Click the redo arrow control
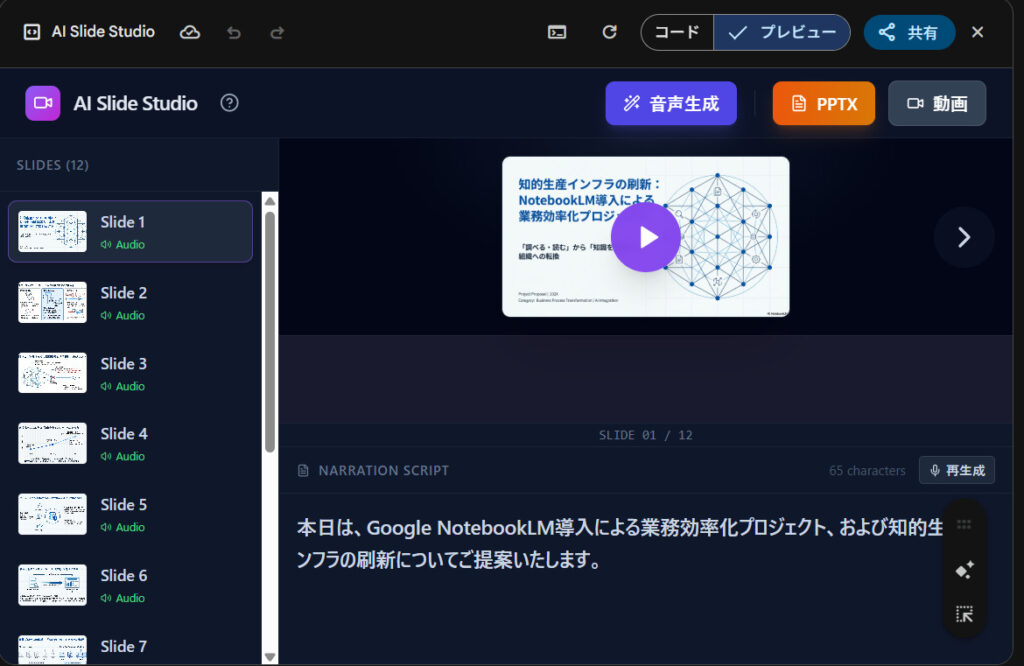This screenshot has height=666, width=1024. pos(276,32)
